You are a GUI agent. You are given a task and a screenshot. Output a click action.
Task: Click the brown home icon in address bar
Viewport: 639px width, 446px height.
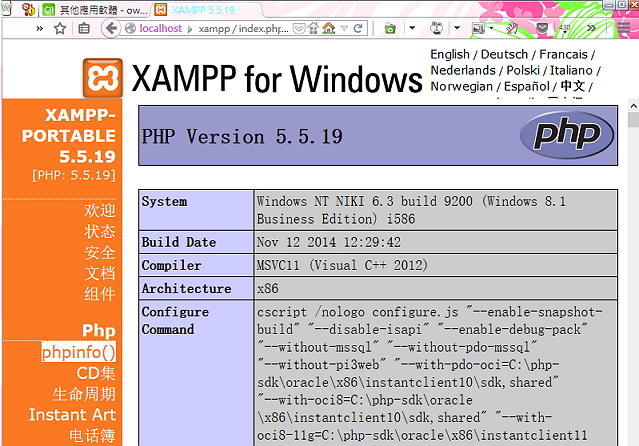[x=328, y=28]
